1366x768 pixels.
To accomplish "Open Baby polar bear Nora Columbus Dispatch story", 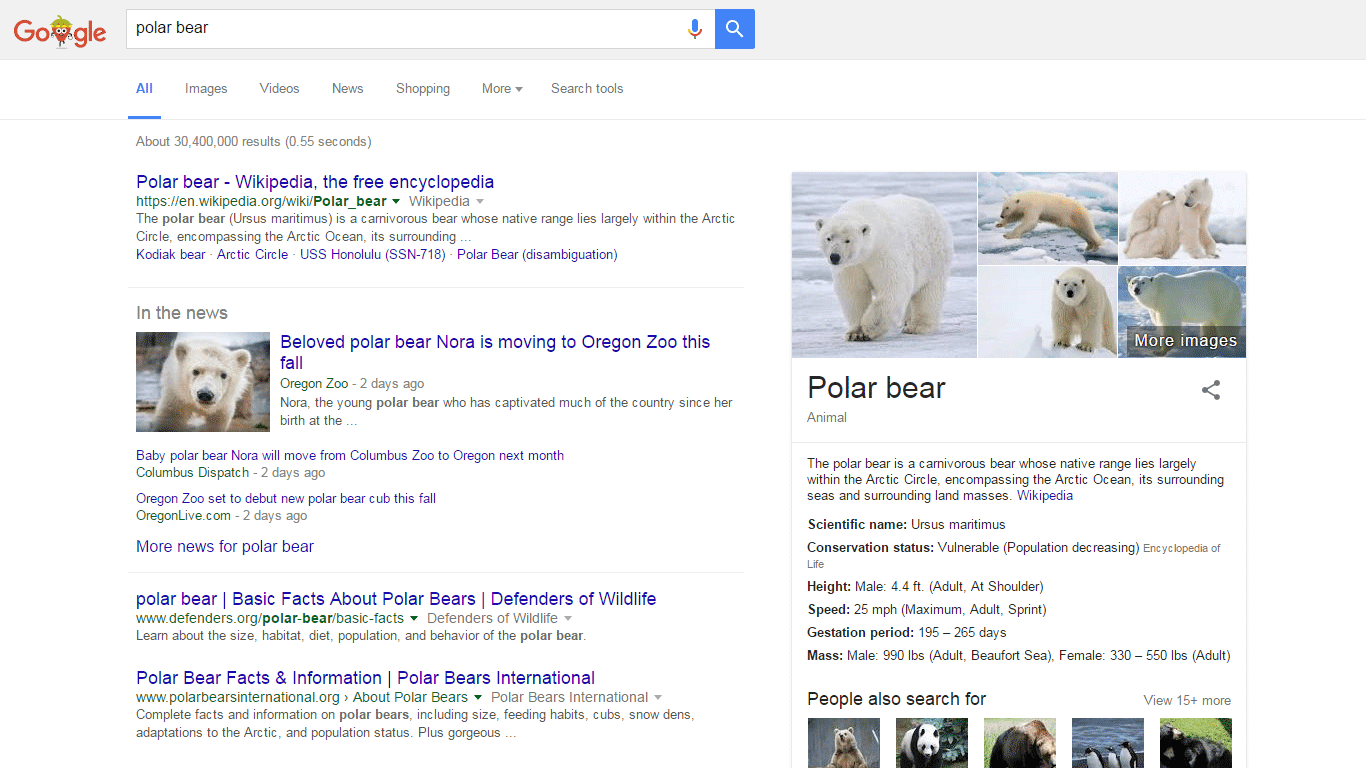I will point(350,456).
